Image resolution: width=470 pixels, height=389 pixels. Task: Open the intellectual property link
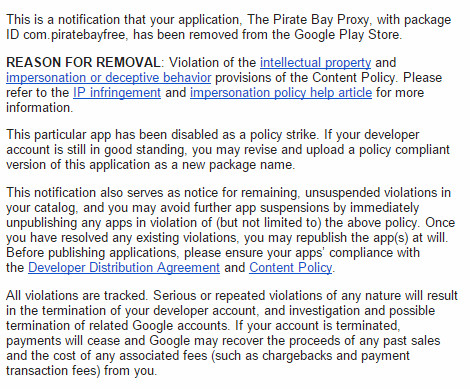click(x=315, y=63)
